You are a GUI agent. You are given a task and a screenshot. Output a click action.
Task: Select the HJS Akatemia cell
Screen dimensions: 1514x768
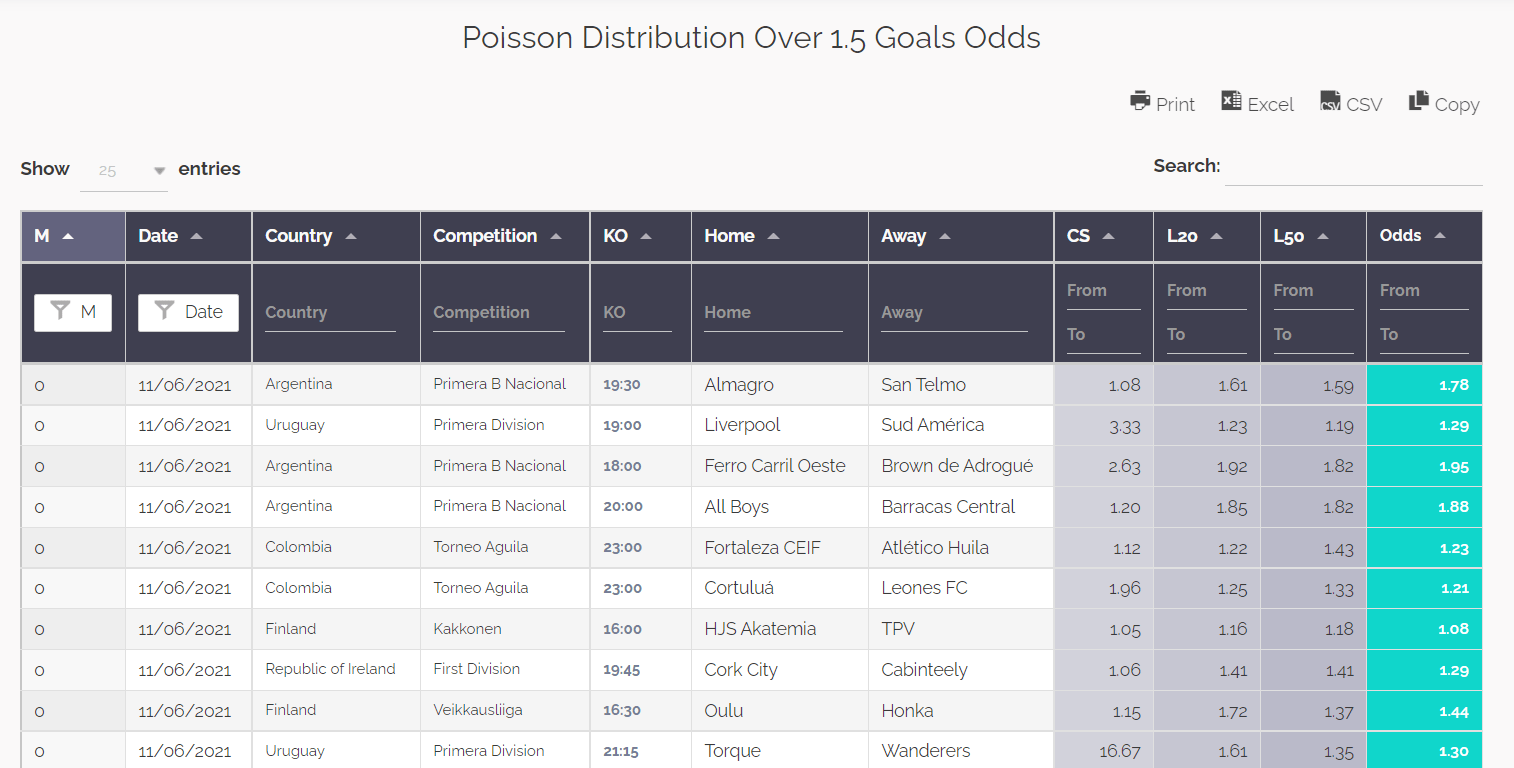pyautogui.click(x=780, y=630)
